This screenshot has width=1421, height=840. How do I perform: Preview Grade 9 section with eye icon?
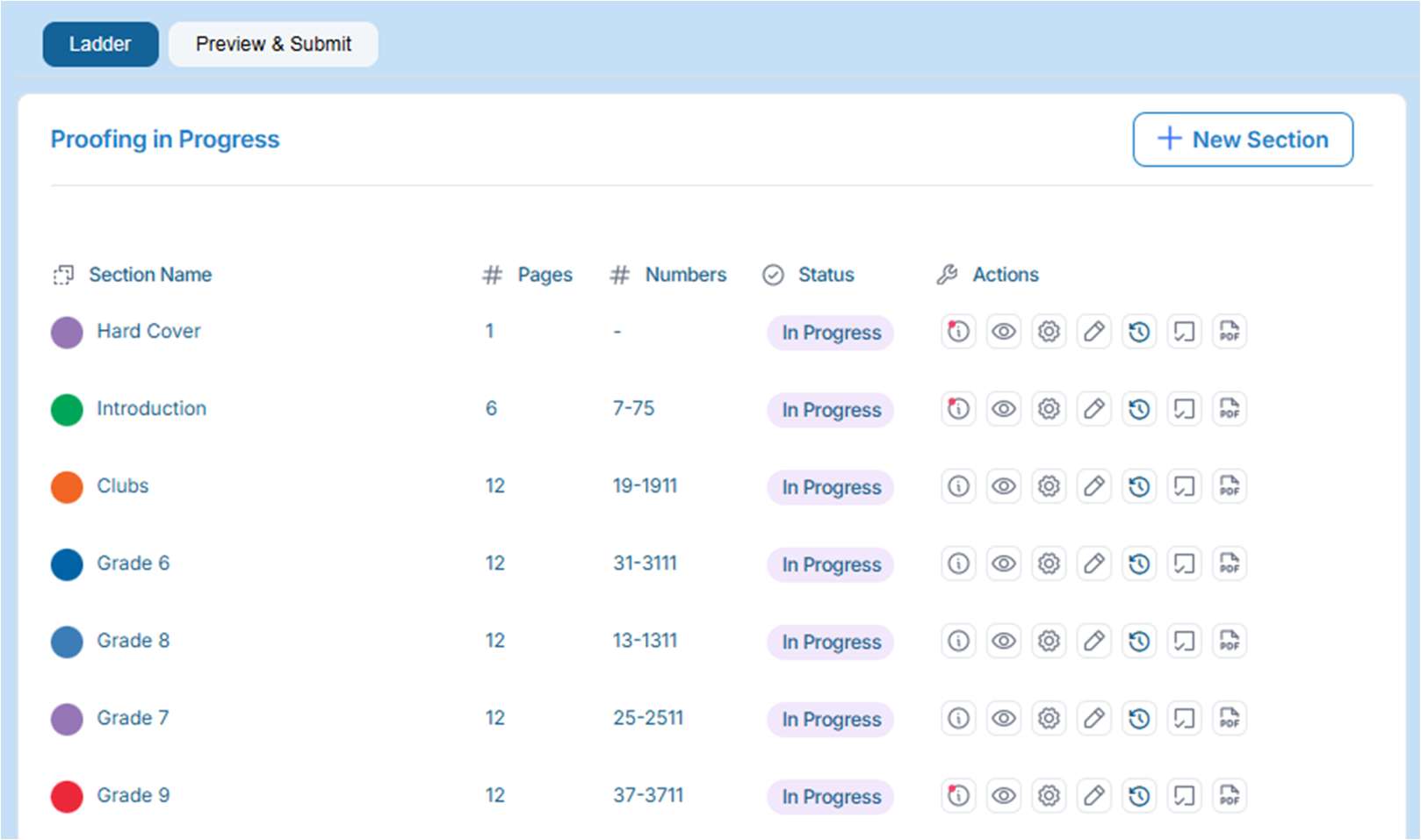[x=1004, y=795]
